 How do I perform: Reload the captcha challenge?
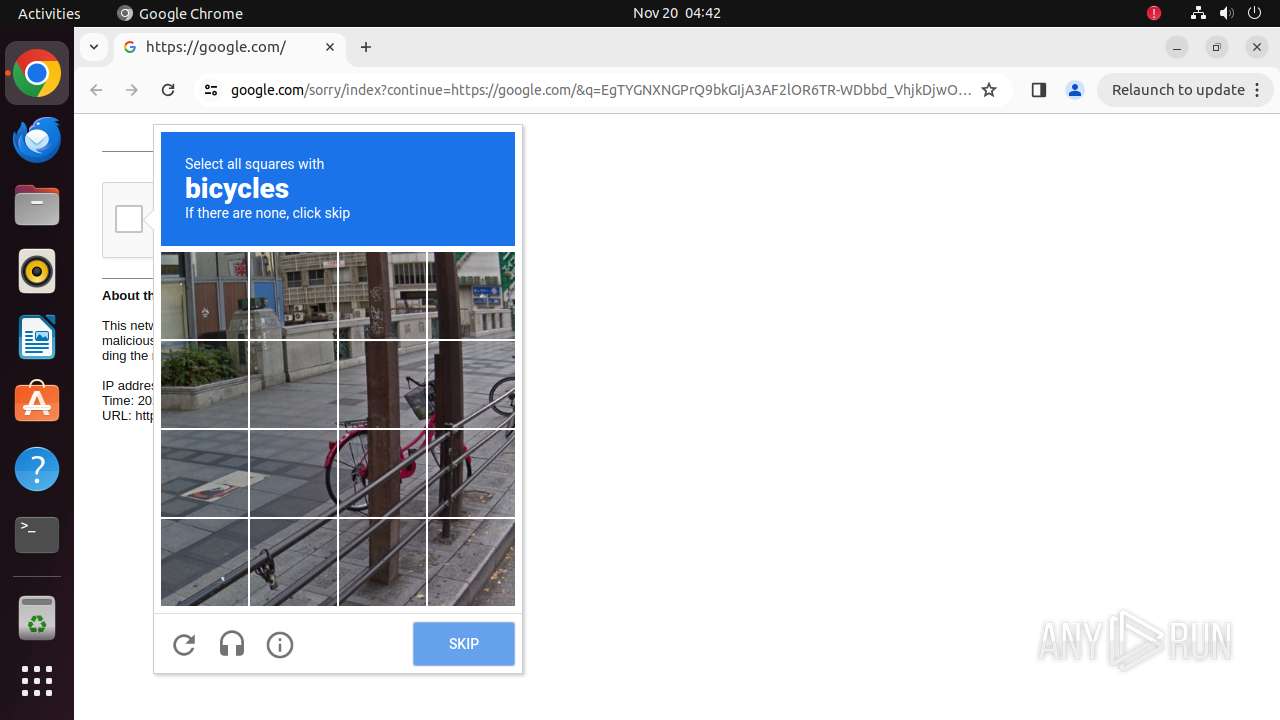coord(184,645)
